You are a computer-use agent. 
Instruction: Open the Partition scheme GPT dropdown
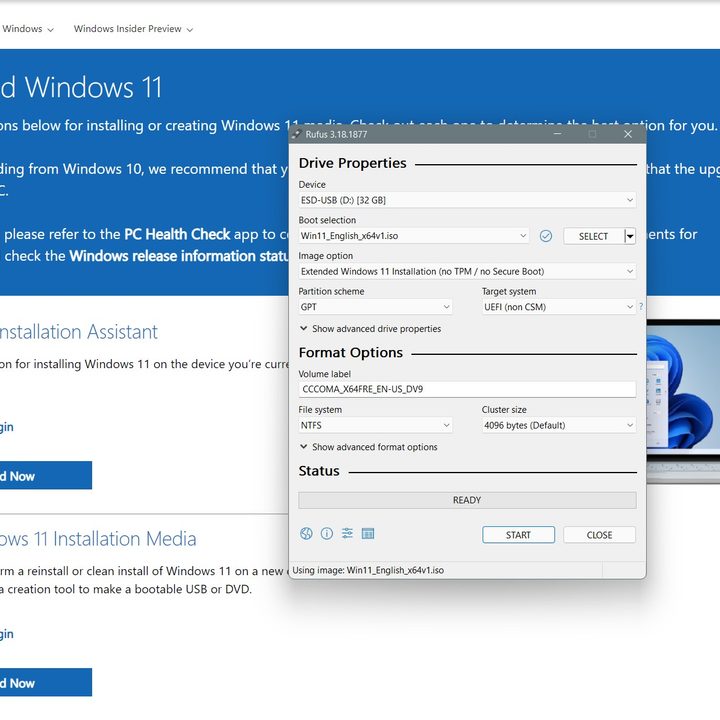click(x=375, y=307)
